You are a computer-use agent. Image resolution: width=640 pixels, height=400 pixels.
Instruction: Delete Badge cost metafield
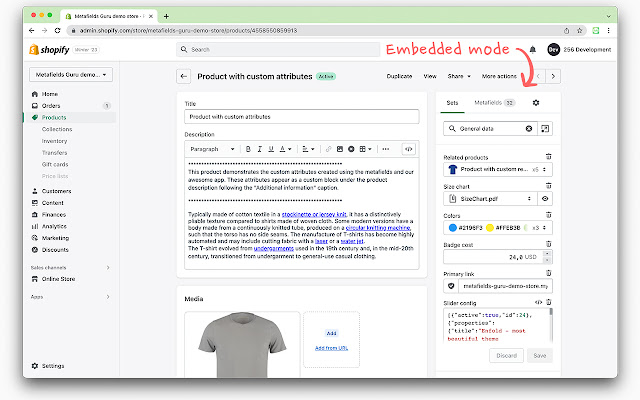click(x=549, y=244)
